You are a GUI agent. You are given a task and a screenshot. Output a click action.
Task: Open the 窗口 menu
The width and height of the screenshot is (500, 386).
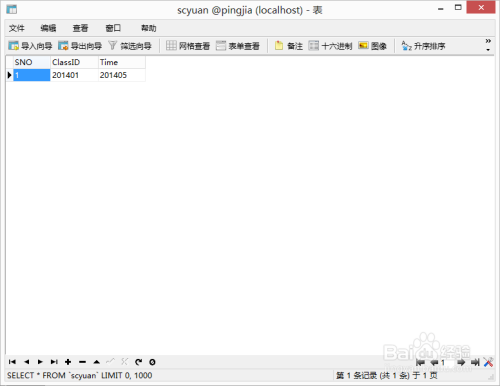113,28
